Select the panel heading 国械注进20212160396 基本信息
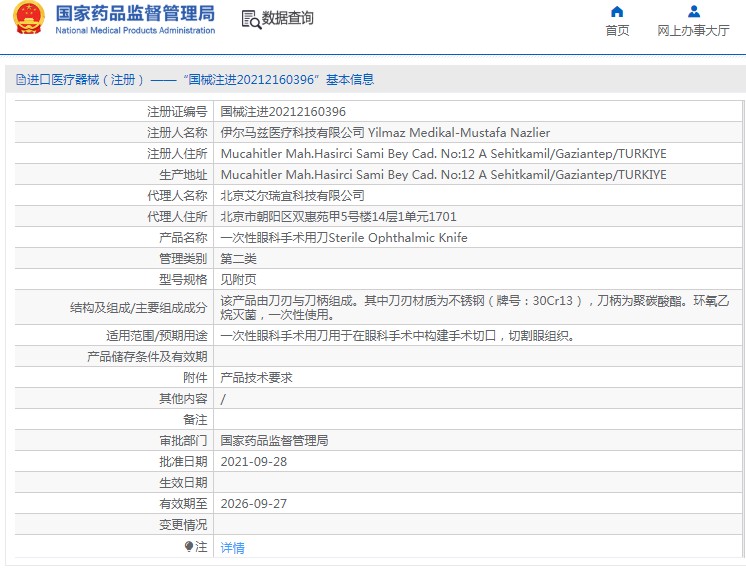 [279, 79]
